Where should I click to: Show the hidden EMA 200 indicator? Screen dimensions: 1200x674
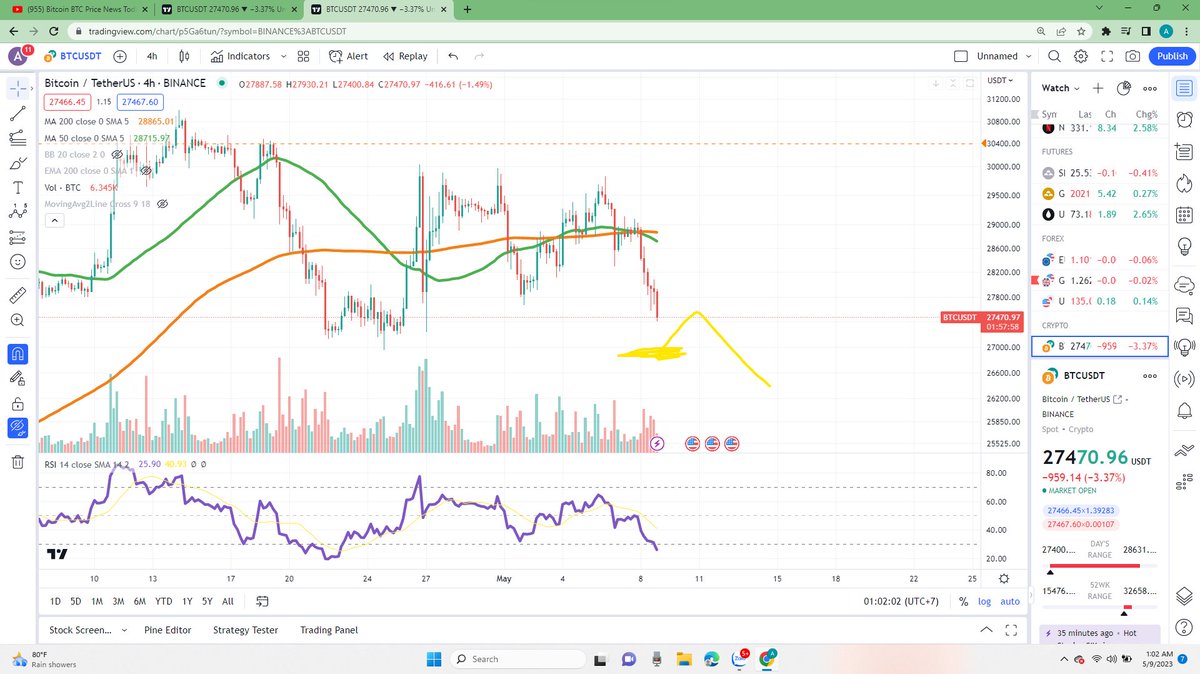pos(145,171)
